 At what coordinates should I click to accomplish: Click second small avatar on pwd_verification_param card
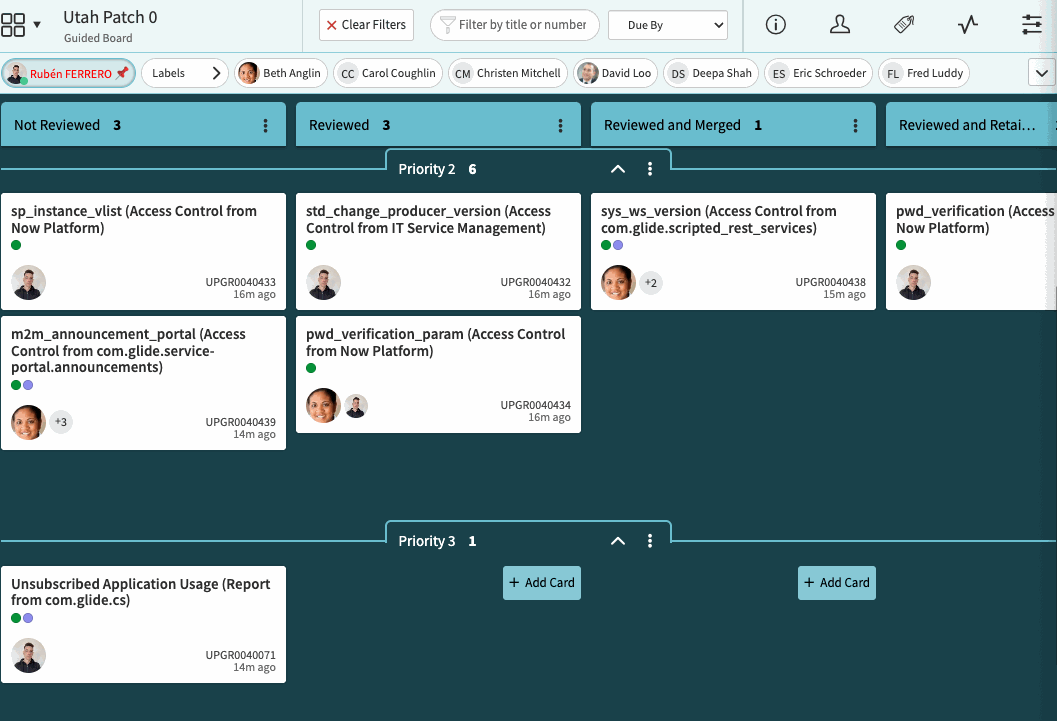(356, 406)
